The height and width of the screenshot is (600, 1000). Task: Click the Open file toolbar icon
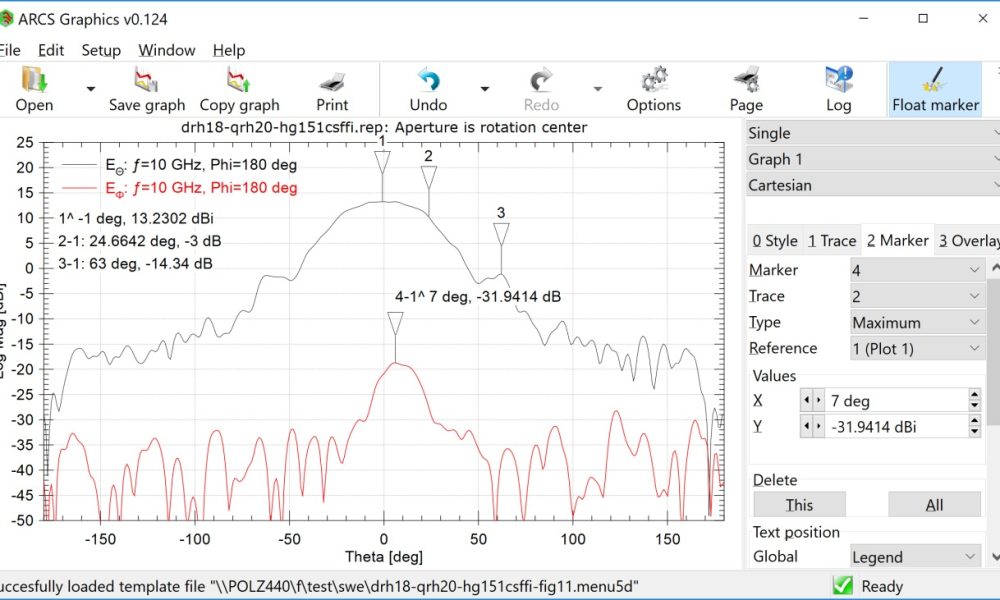(x=35, y=80)
